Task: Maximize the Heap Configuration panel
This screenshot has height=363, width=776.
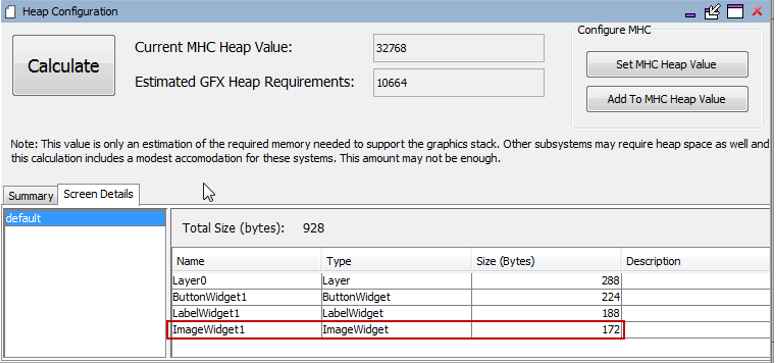Action: click(735, 11)
